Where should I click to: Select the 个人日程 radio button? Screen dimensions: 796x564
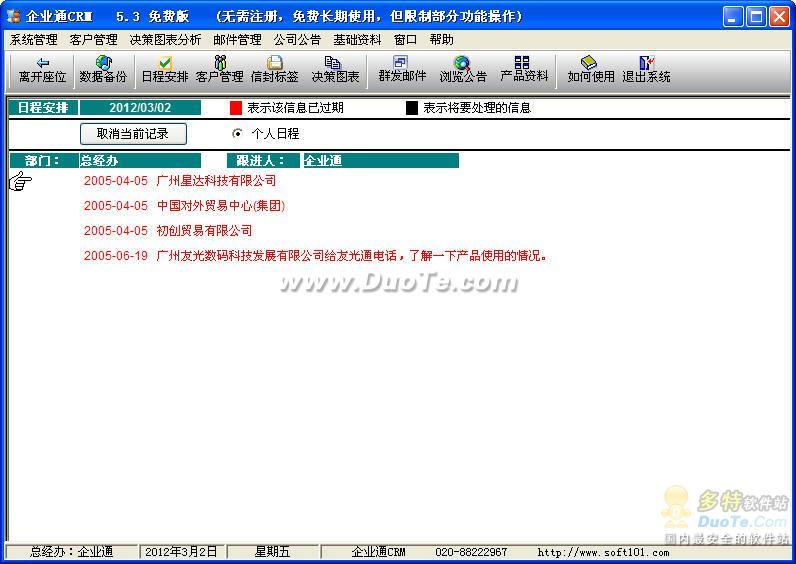237,134
